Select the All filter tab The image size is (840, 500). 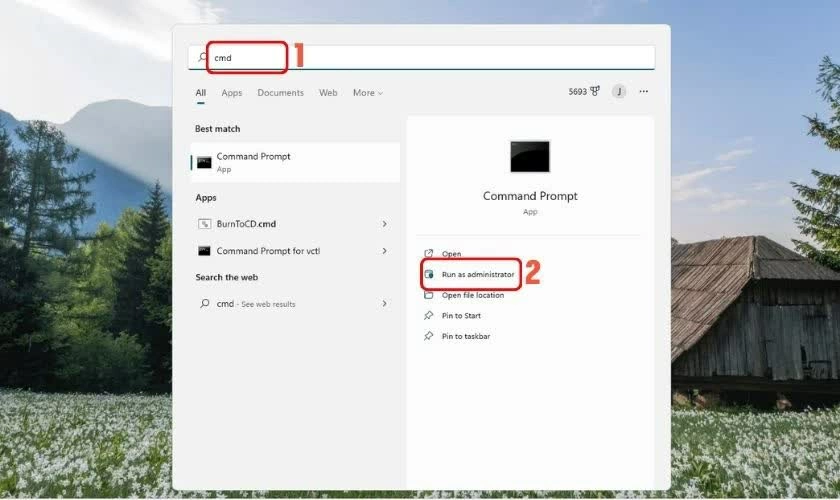pyautogui.click(x=201, y=93)
